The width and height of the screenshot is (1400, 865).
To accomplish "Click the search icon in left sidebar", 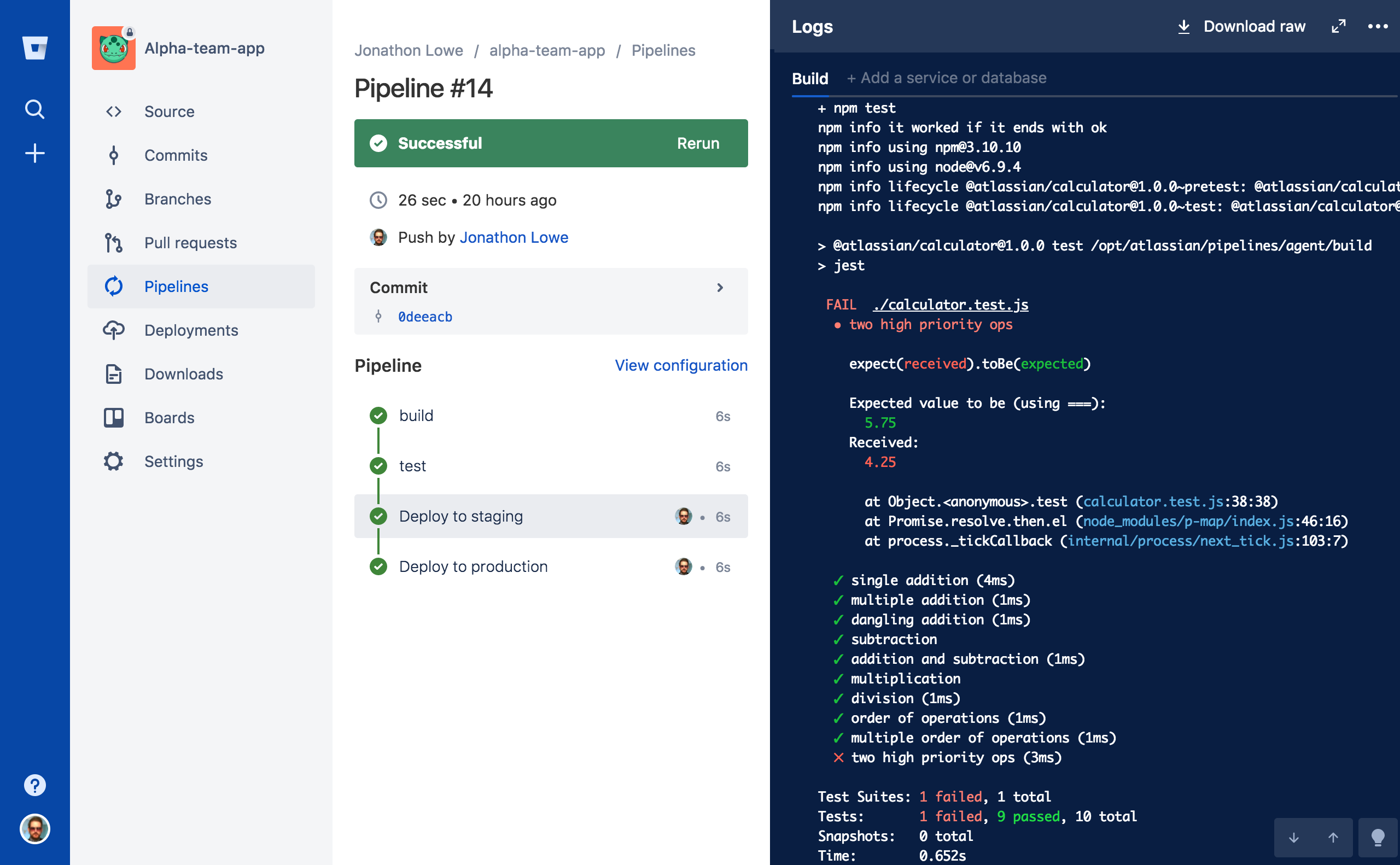I will point(35,110).
